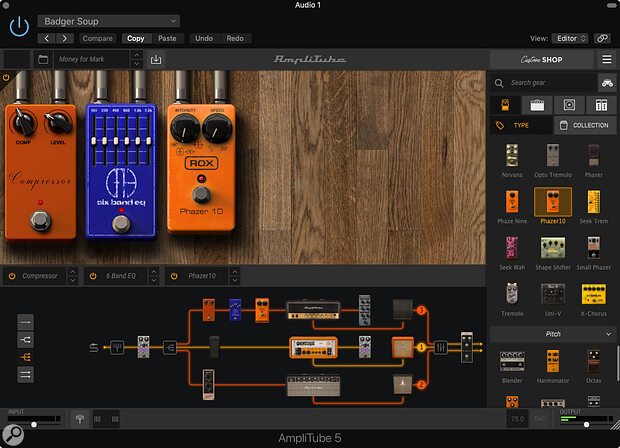Open the Custom Shop
Image resolution: width=620 pixels, height=448 pixels.
pos(541,60)
